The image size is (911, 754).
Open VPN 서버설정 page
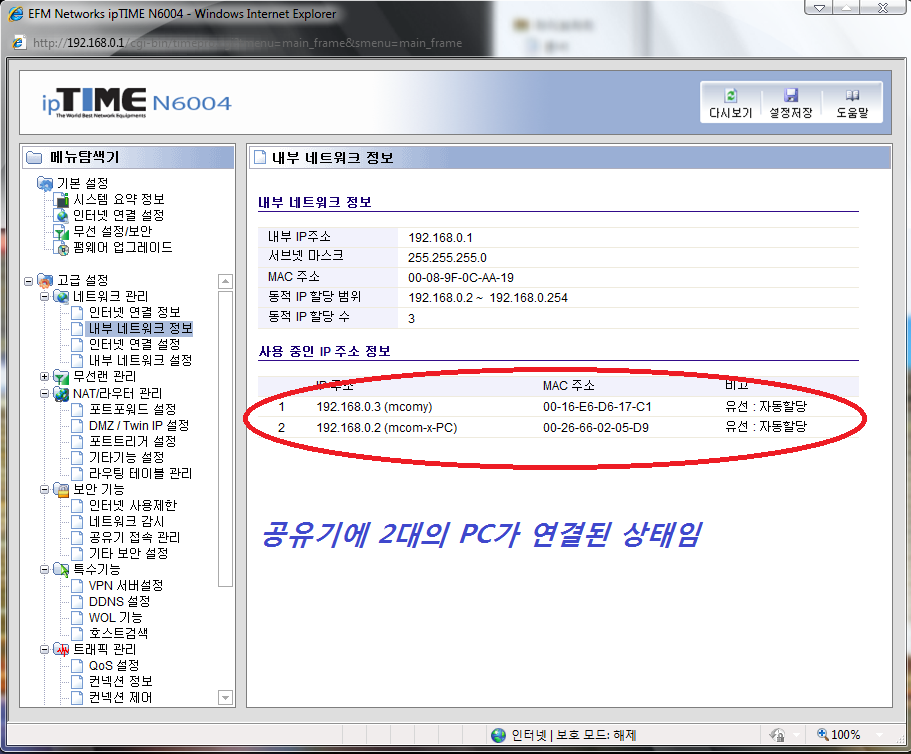tap(125, 586)
